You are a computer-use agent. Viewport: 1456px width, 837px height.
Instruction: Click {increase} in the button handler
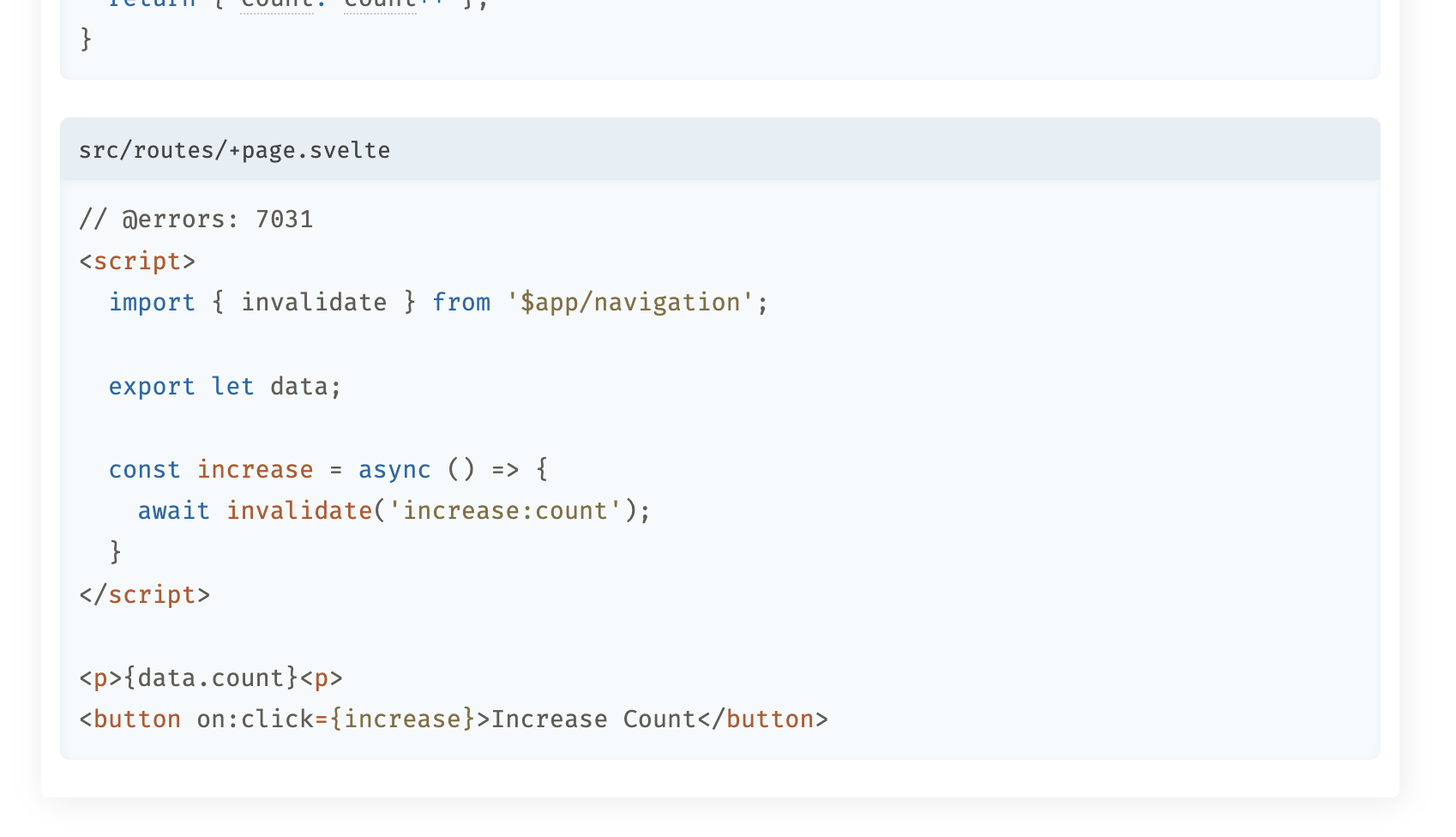coord(403,720)
